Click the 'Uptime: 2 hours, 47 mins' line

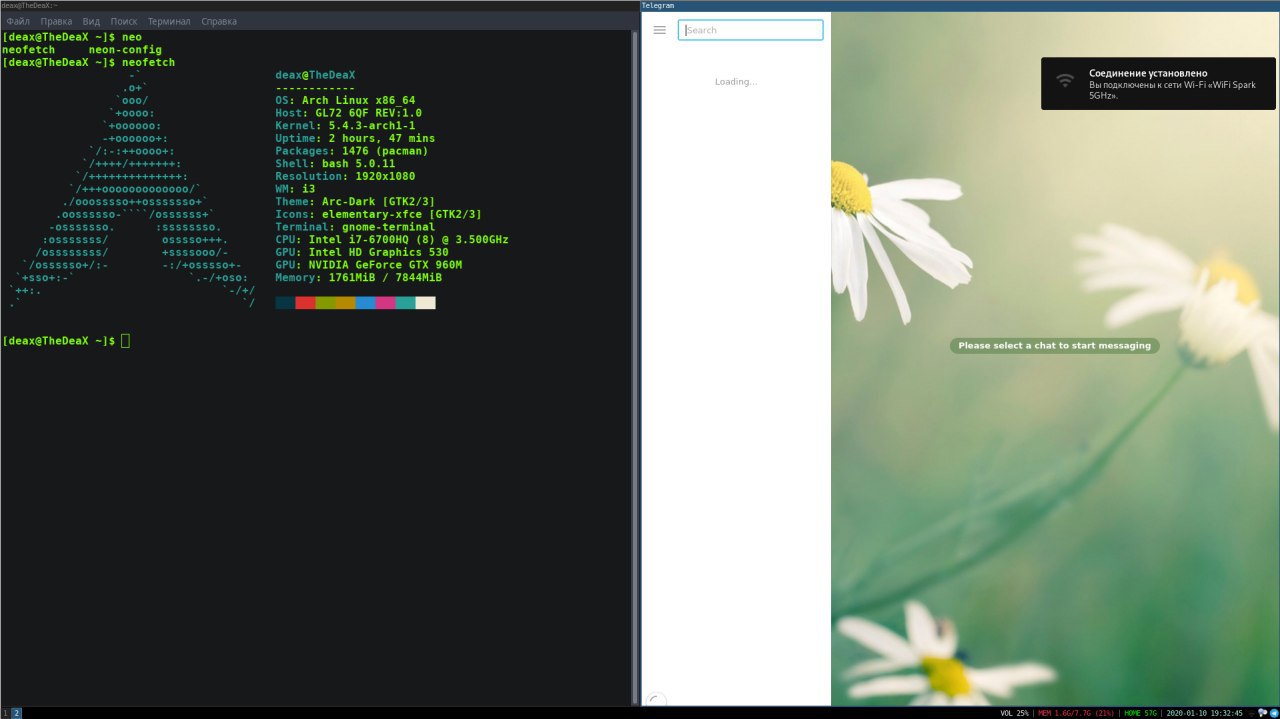(x=355, y=138)
